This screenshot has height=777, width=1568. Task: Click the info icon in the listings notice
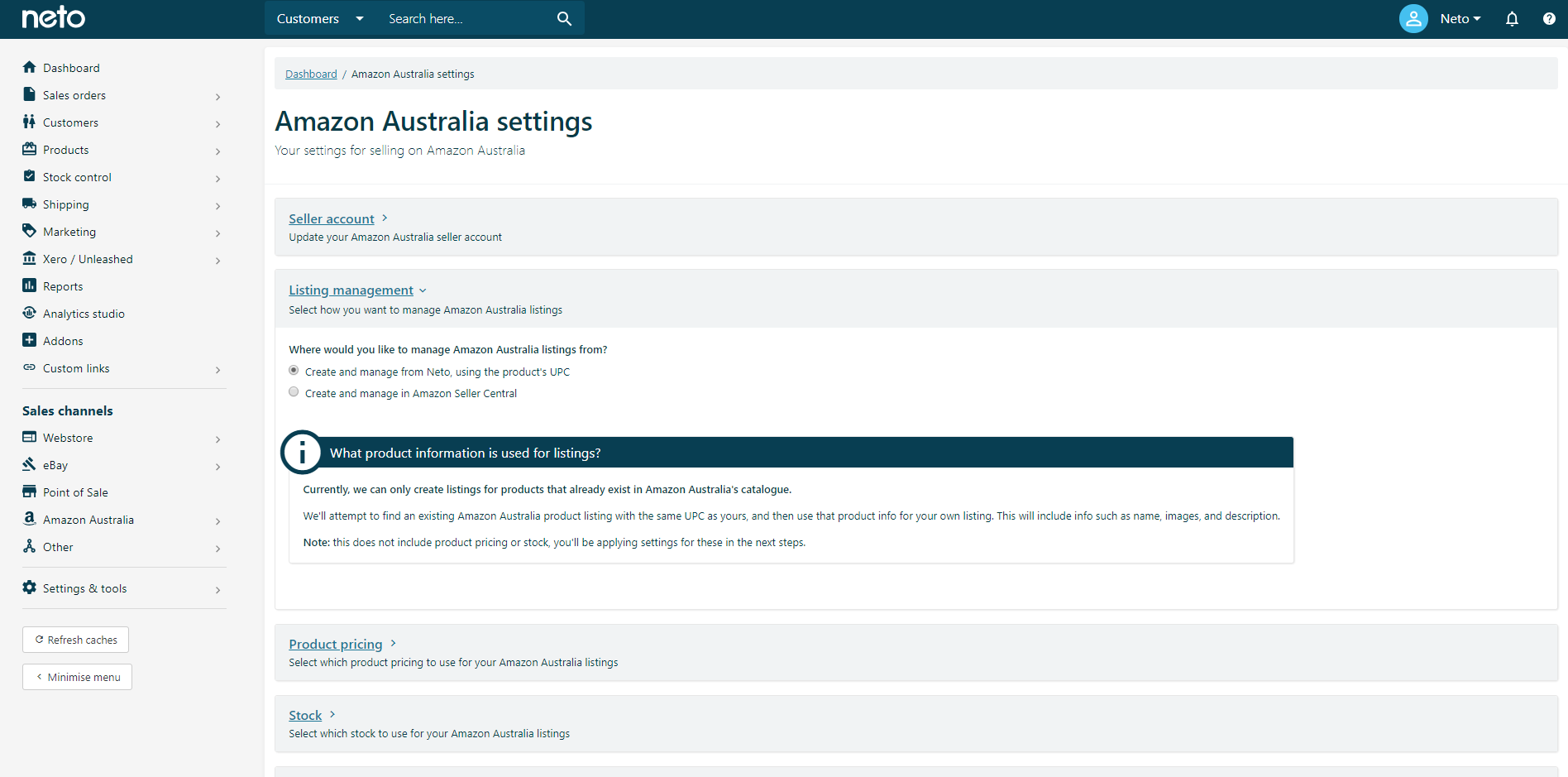pyautogui.click(x=302, y=453)
